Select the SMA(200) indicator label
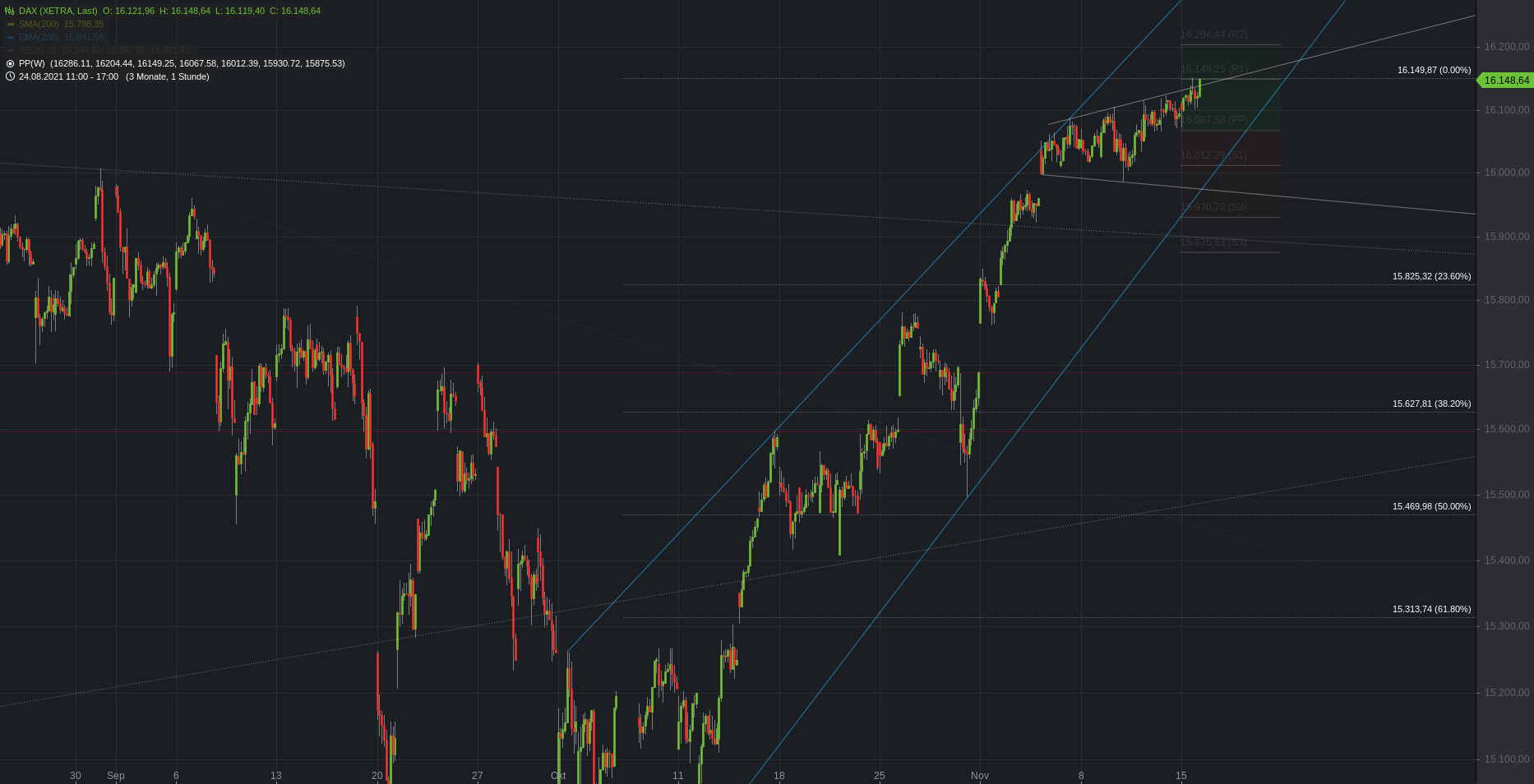The image size is (1534, 784). click(39, 24)
